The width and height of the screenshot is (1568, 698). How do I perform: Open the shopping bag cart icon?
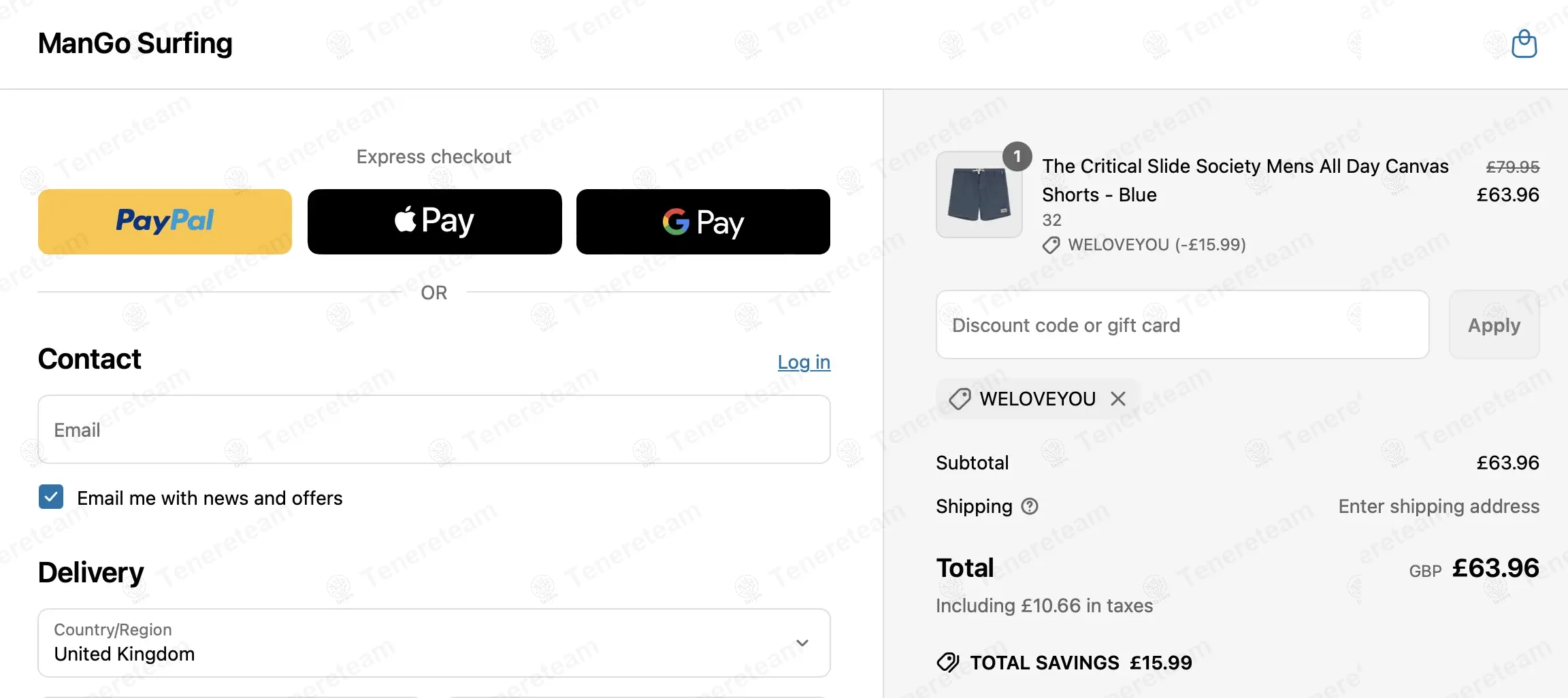[x=1524, y=44]
